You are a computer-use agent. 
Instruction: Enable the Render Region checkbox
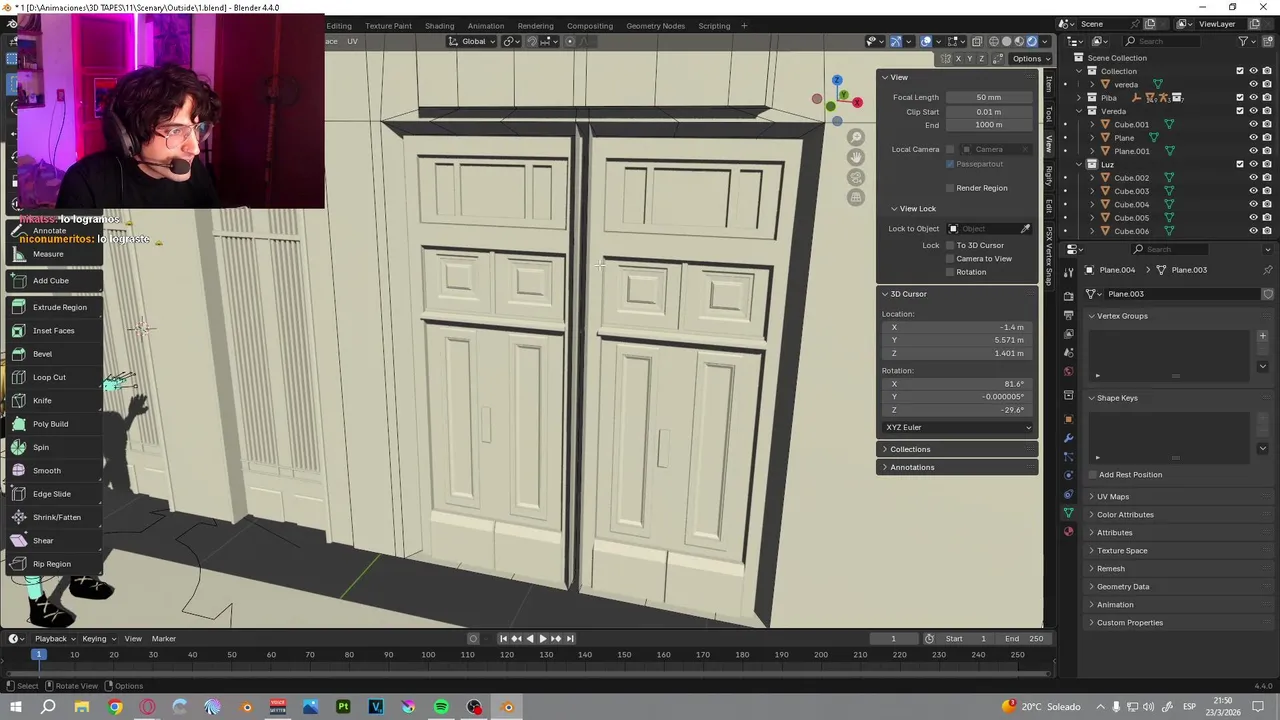pyautogui.click(x=950, y=188)
